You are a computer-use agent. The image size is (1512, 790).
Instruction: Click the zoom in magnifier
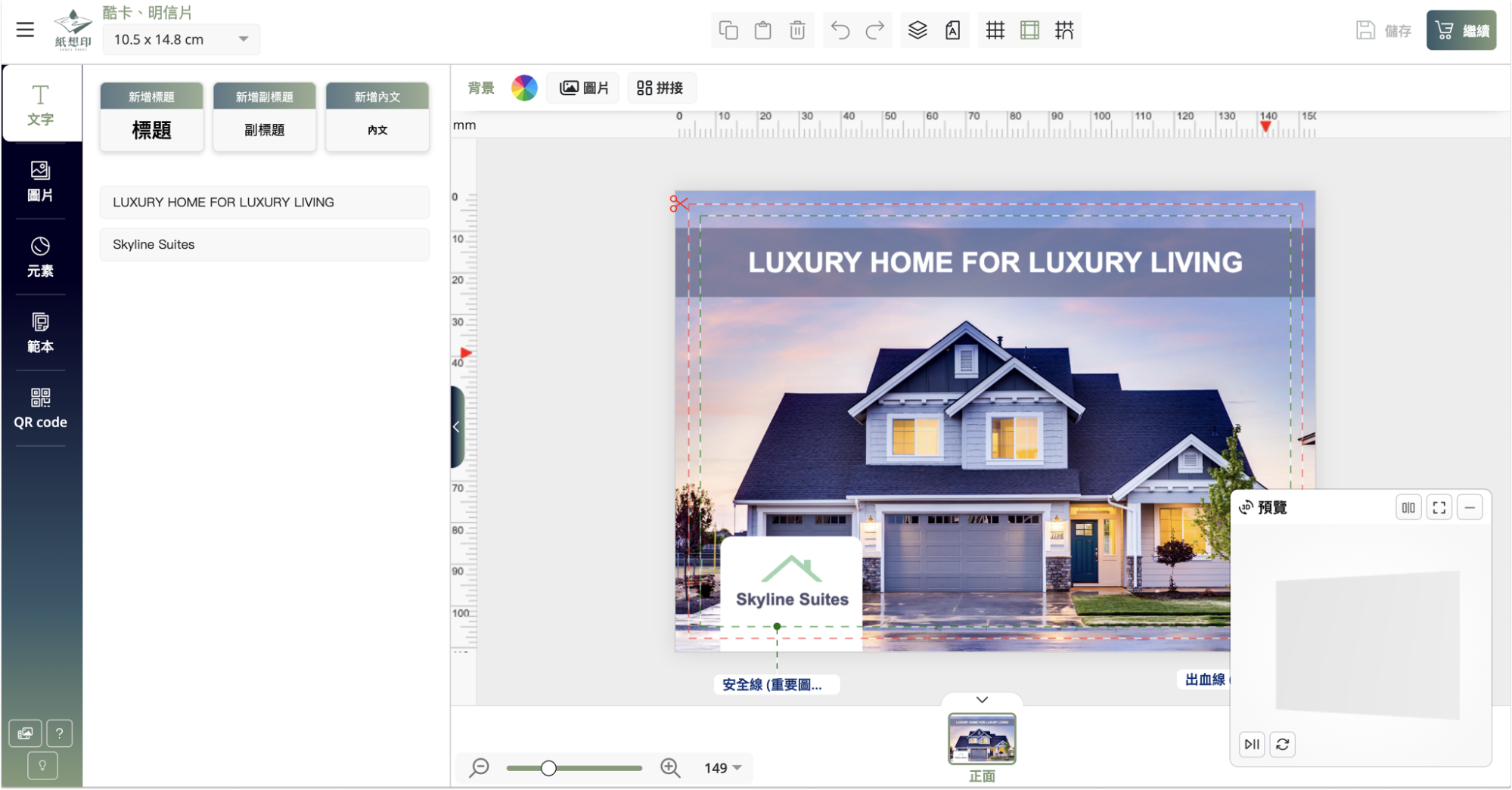tap(670, 768)
